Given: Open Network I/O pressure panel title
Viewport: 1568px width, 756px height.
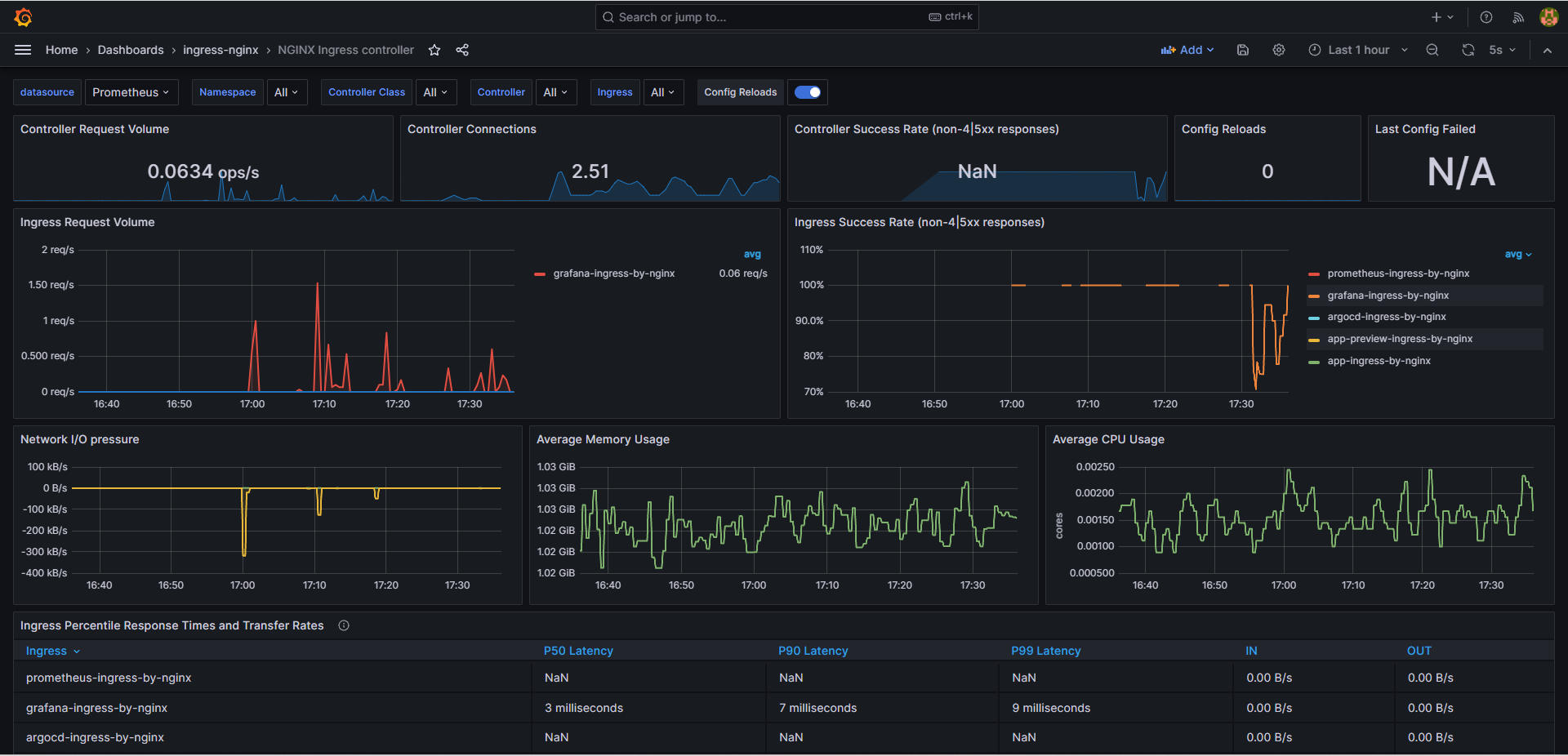Looking at the screenshot, I should pos(79,439).
